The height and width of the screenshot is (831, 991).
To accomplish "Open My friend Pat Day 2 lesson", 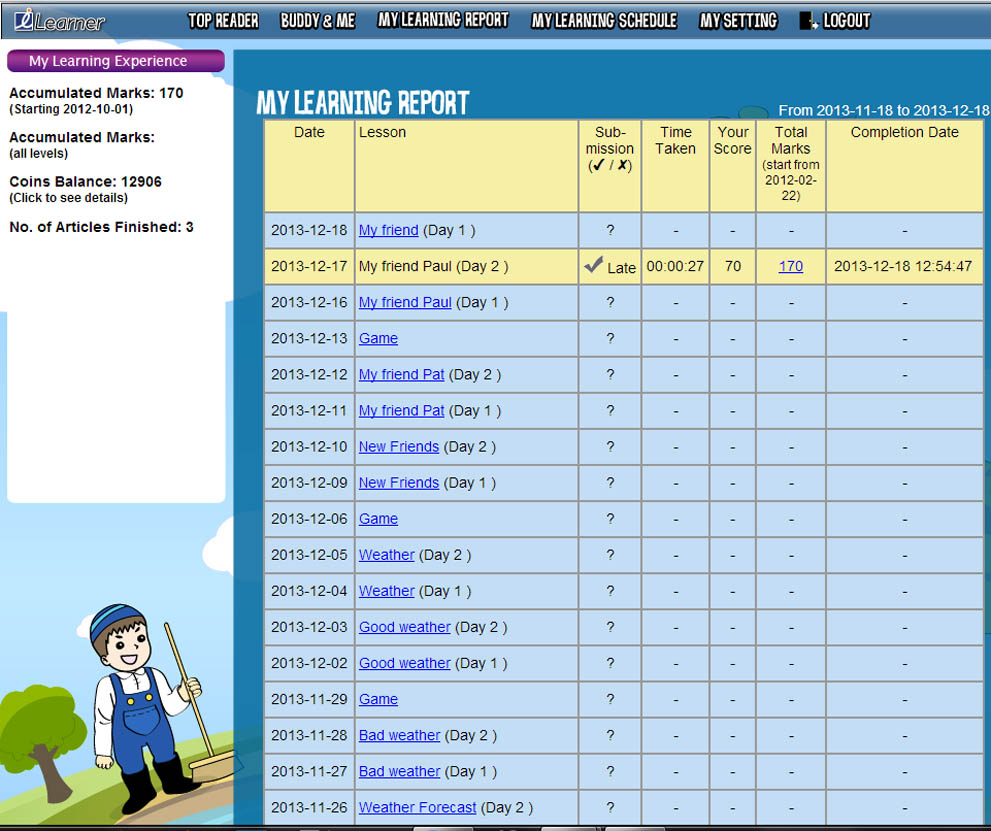I will (x=401, y=374).
